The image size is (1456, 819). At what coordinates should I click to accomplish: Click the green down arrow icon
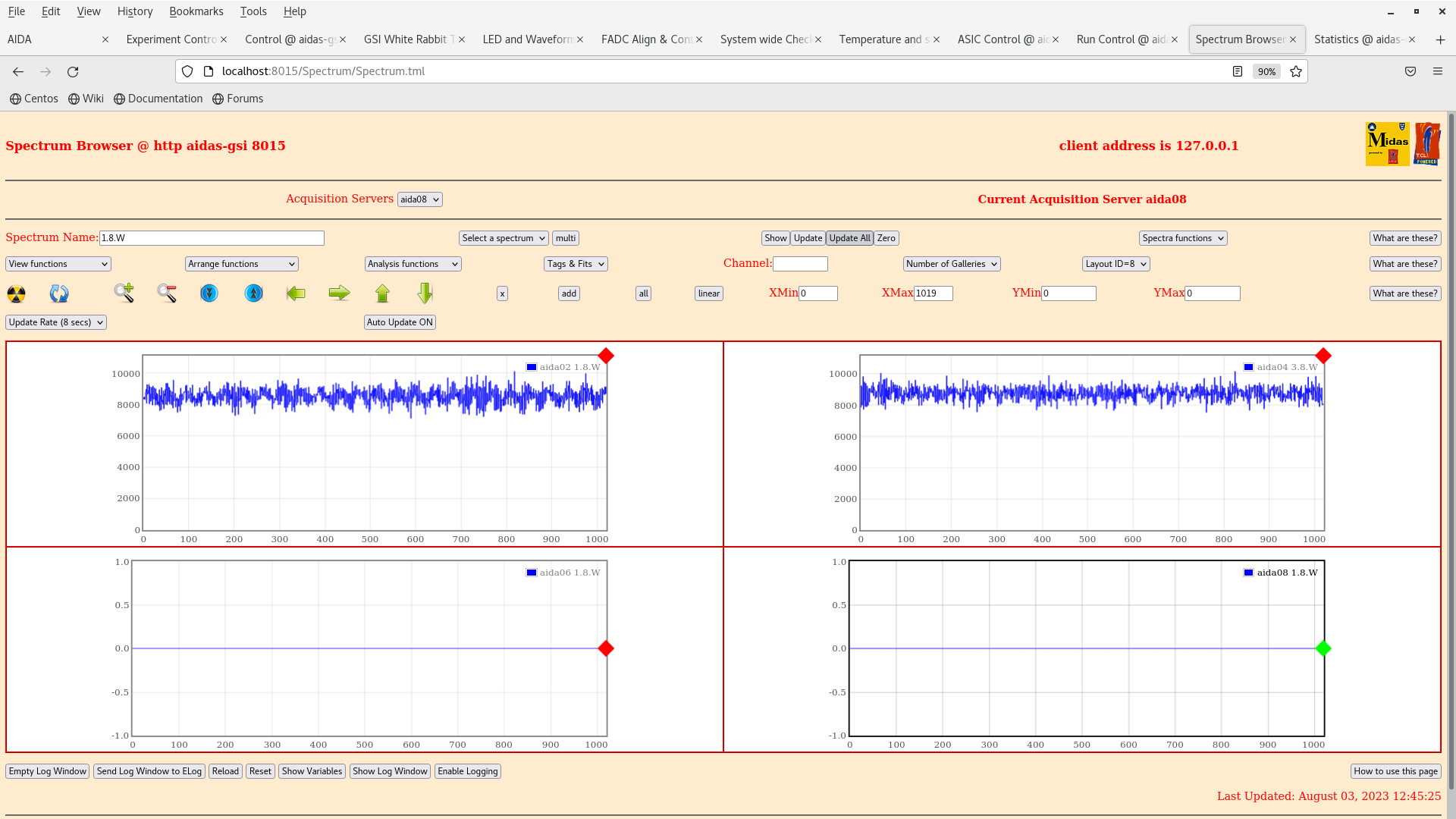[425, 293]
